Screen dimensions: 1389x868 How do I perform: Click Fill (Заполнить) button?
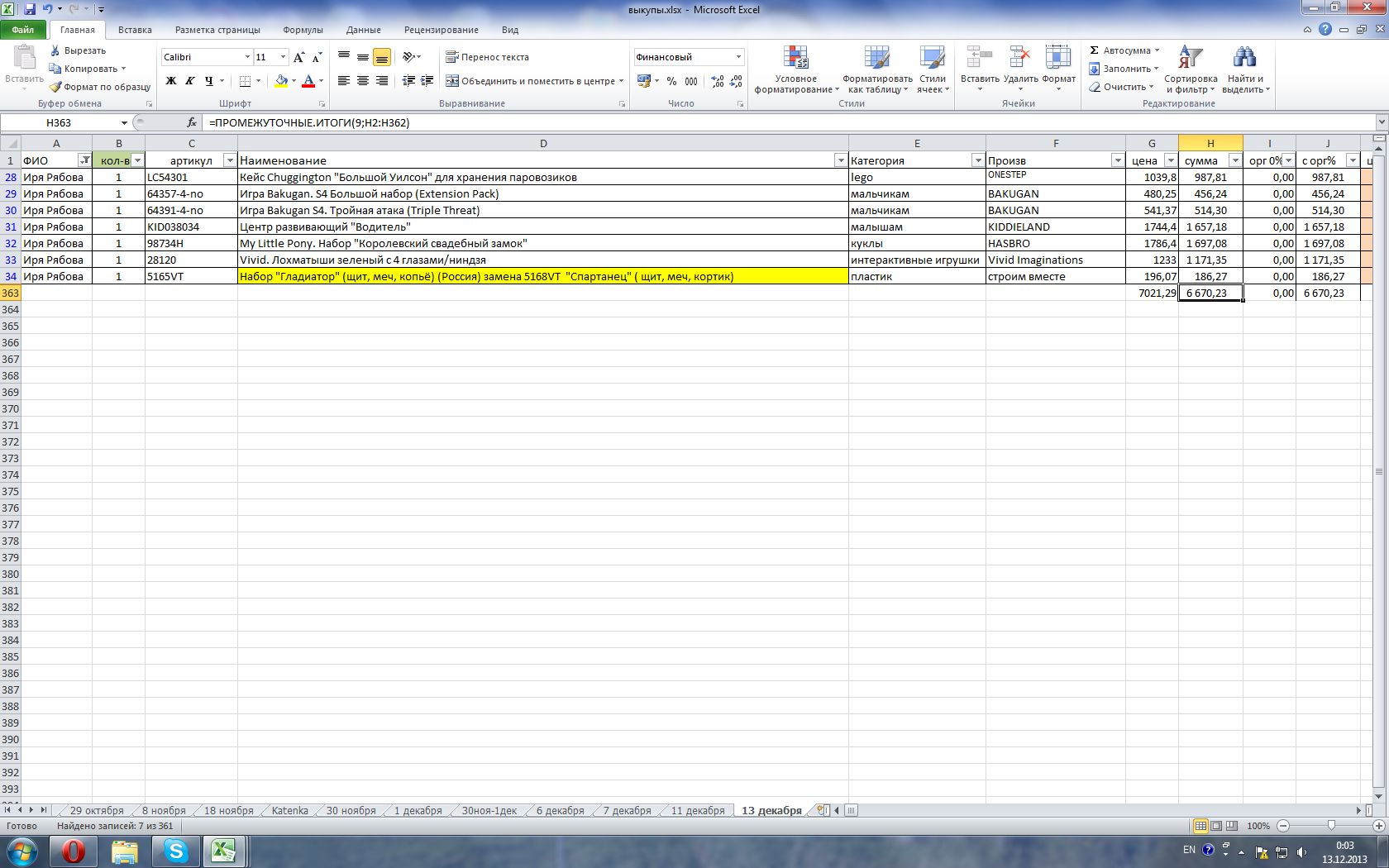[1124, 69]
